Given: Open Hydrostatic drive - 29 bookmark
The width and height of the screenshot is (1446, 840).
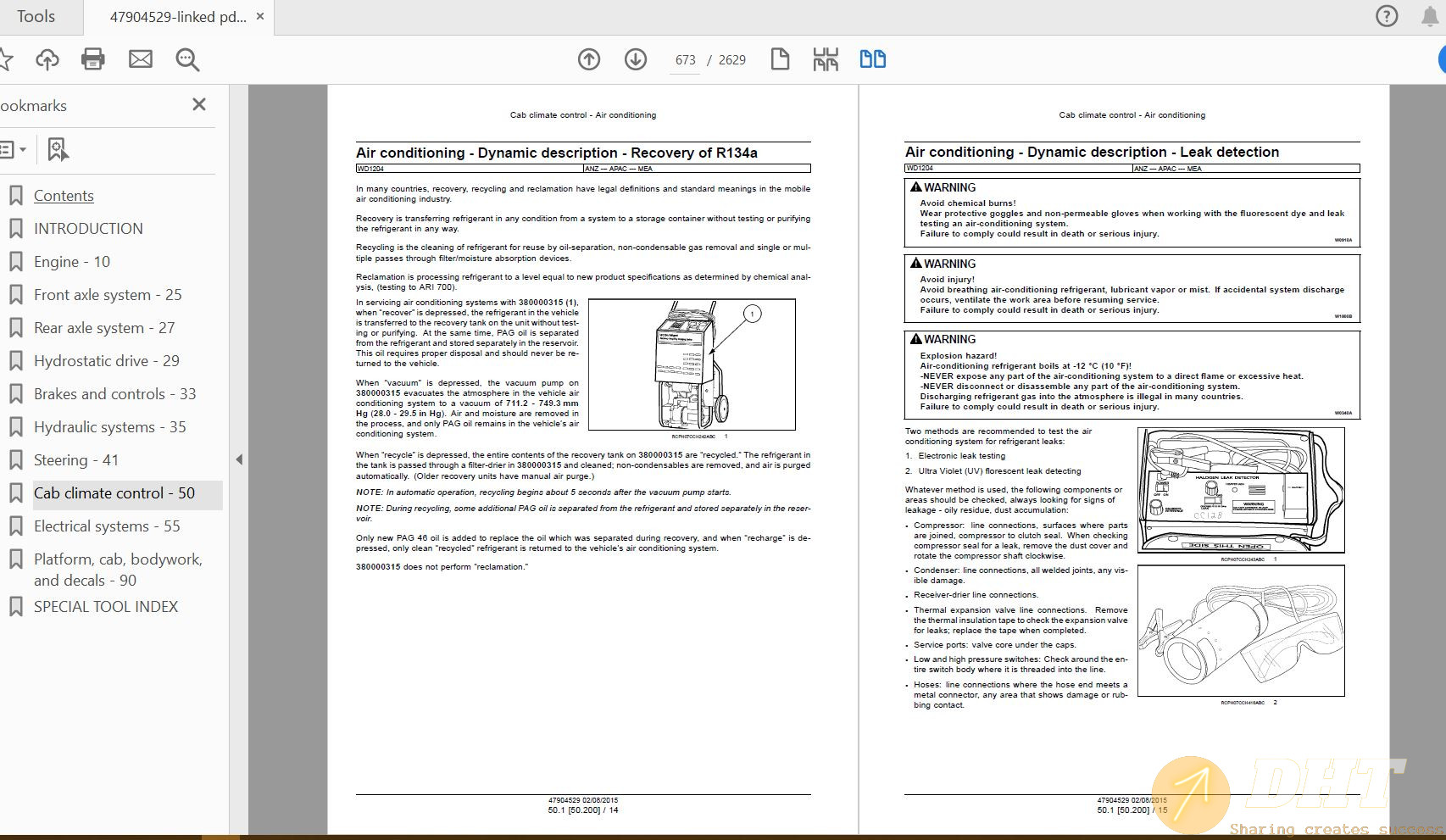Looking at the screenshot, I should coord(107,361).
